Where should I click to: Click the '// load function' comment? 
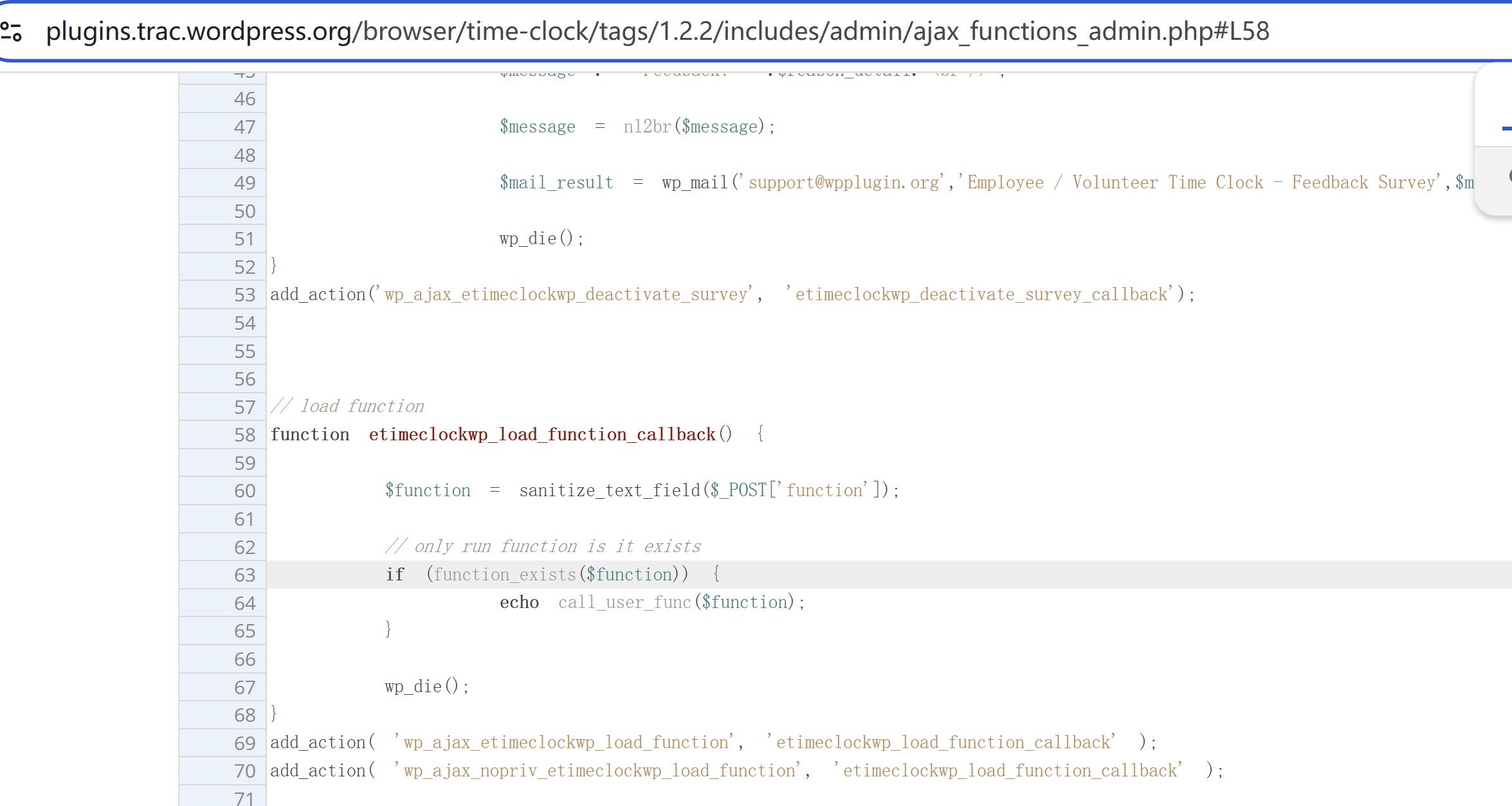[x=347, y=406]
